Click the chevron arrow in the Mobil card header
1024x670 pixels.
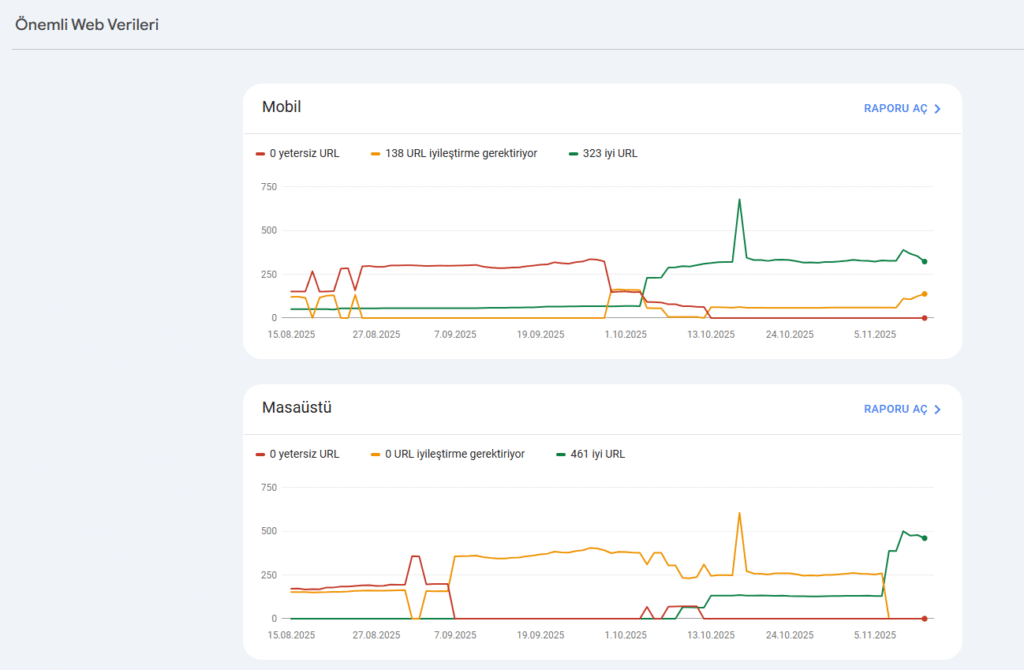tap(937, 109)
